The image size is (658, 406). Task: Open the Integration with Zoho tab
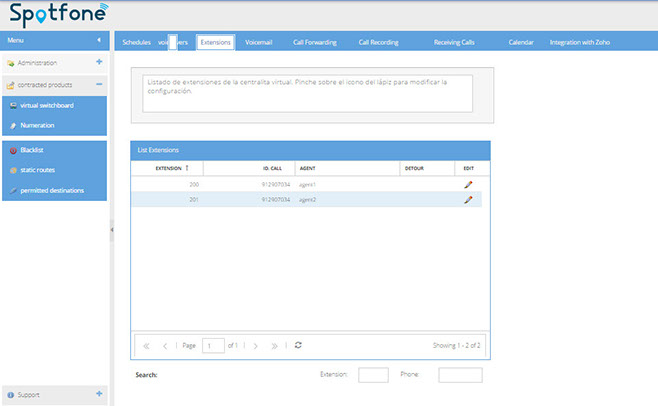[x=579, y=43]
